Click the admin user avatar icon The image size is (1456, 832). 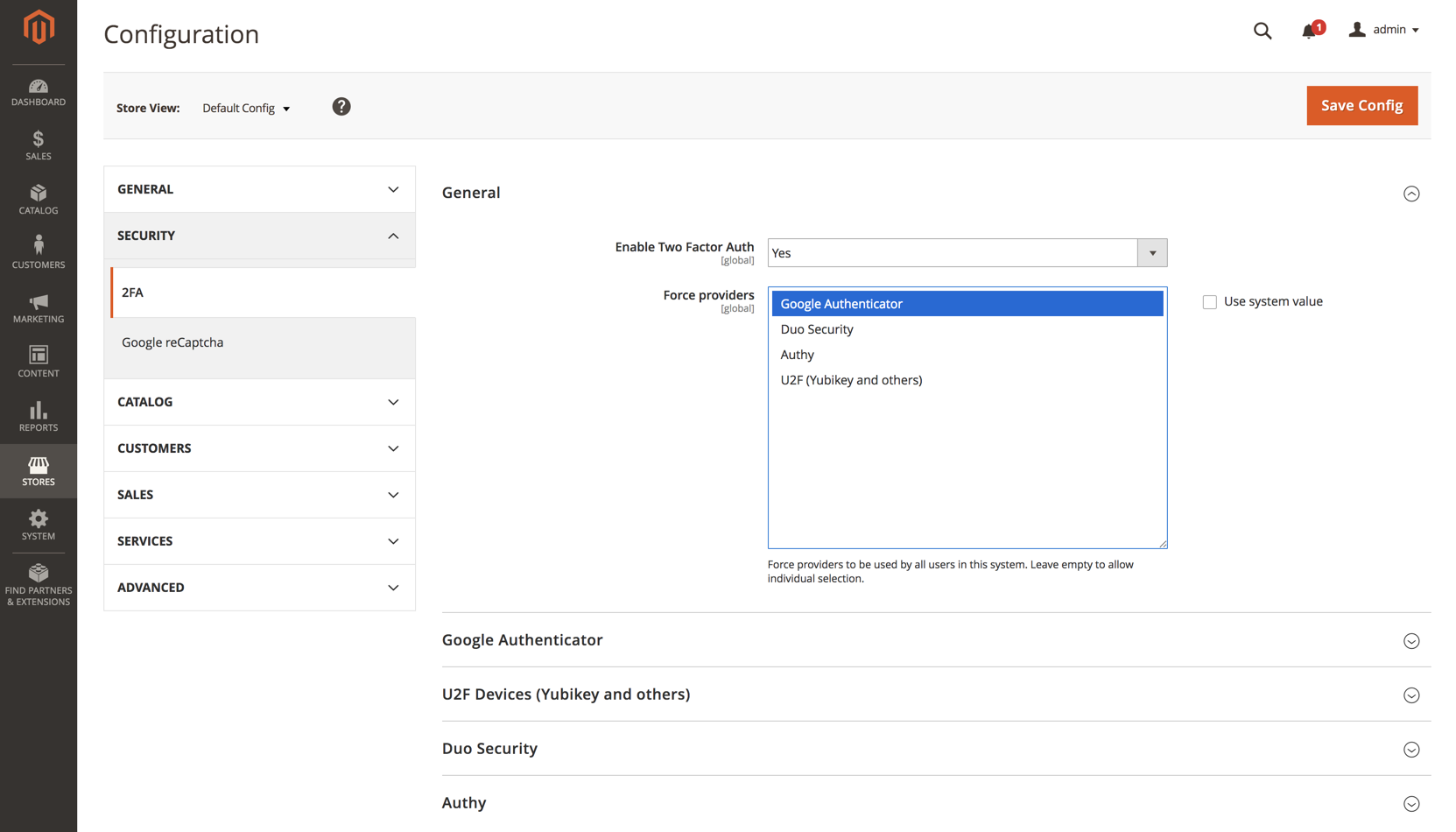click(1357, 30)
